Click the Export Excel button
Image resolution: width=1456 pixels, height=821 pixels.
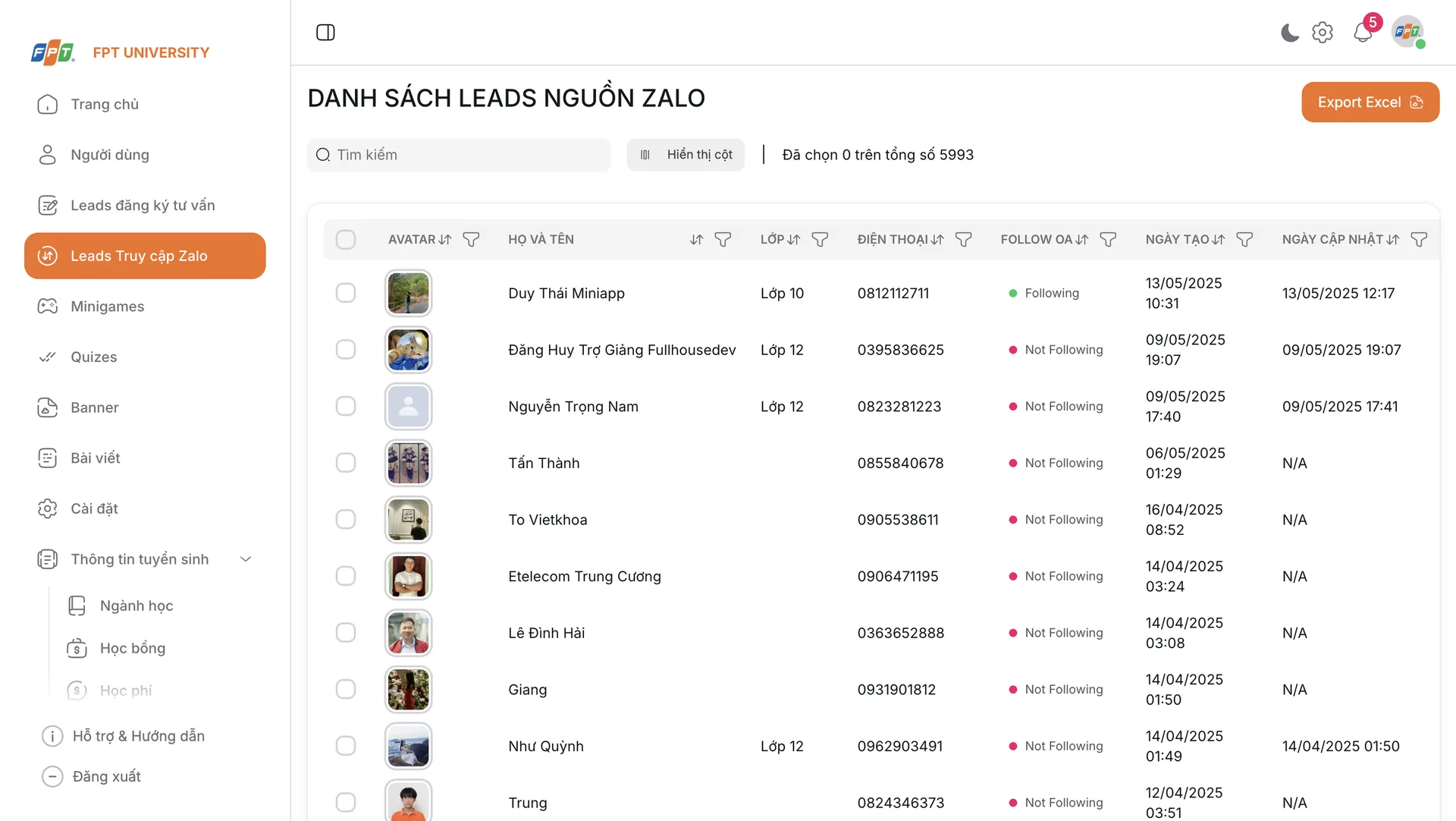coord(1370,102)
